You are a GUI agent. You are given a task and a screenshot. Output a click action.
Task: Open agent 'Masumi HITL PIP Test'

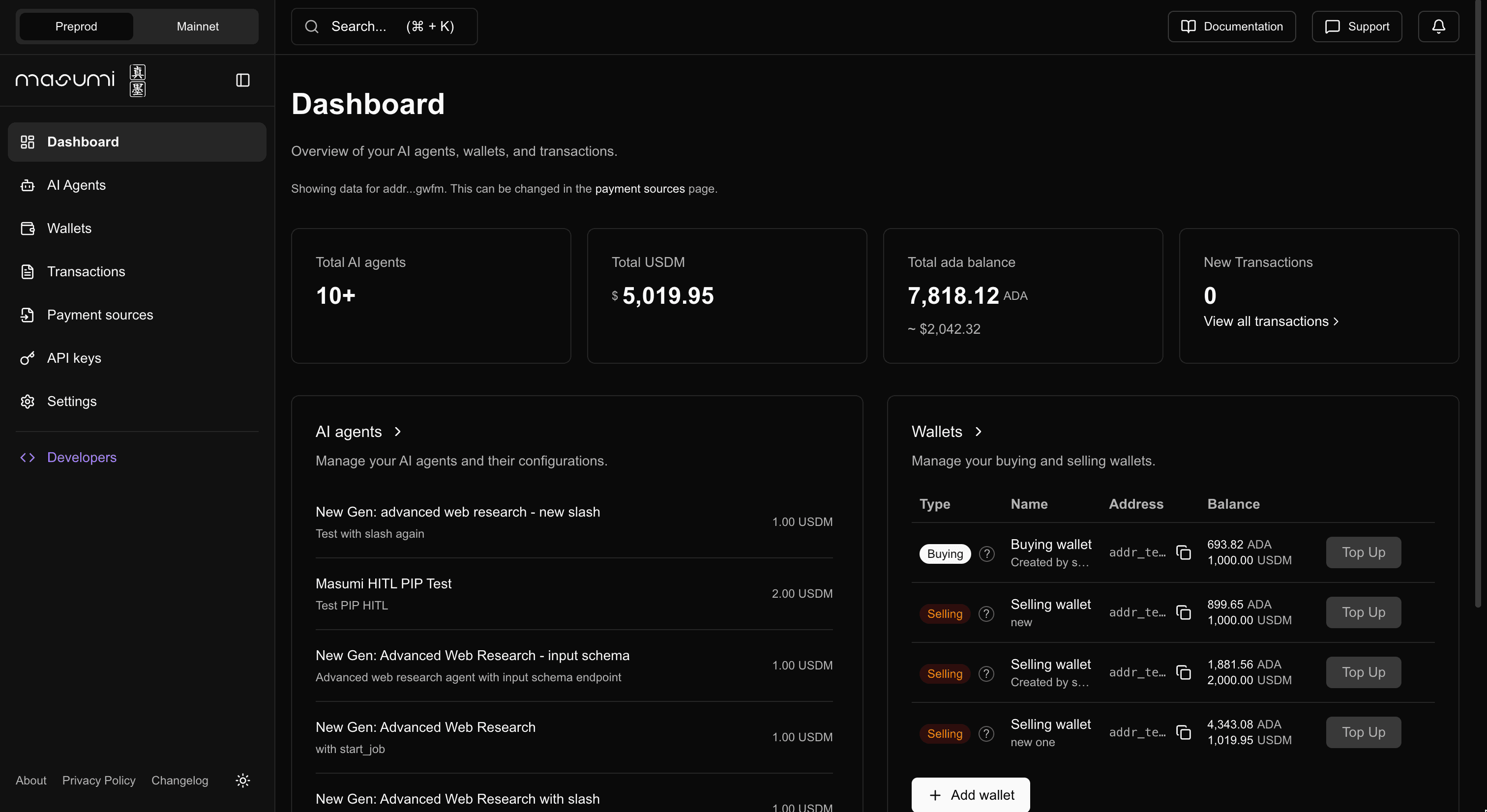tap(574, 594)
